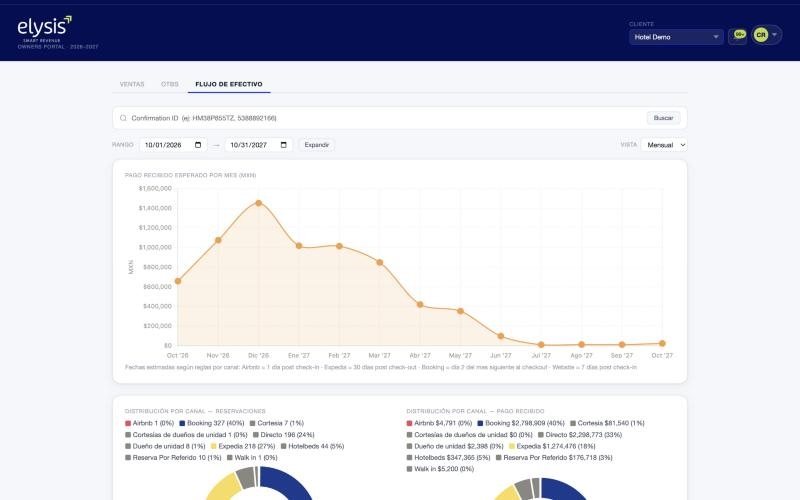Toggle Walk in $5,200 (0%) legend entry

click(440, 469)
